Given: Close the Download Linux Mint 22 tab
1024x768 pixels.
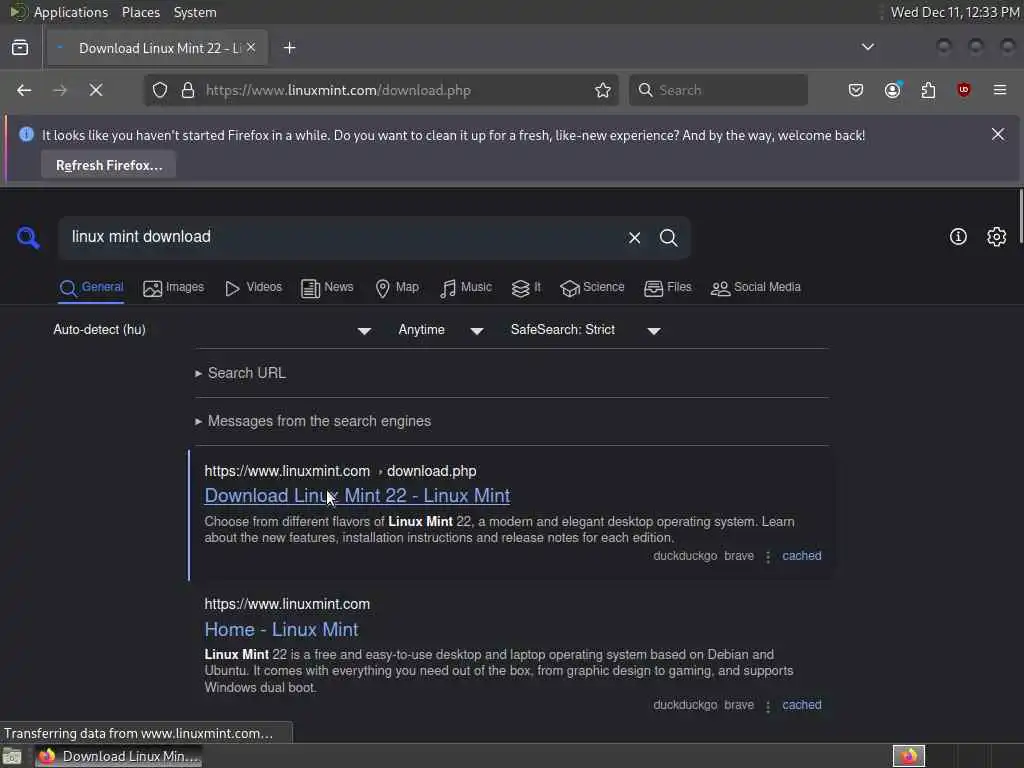Looking at the screenshot, I should tap(251, 47).
